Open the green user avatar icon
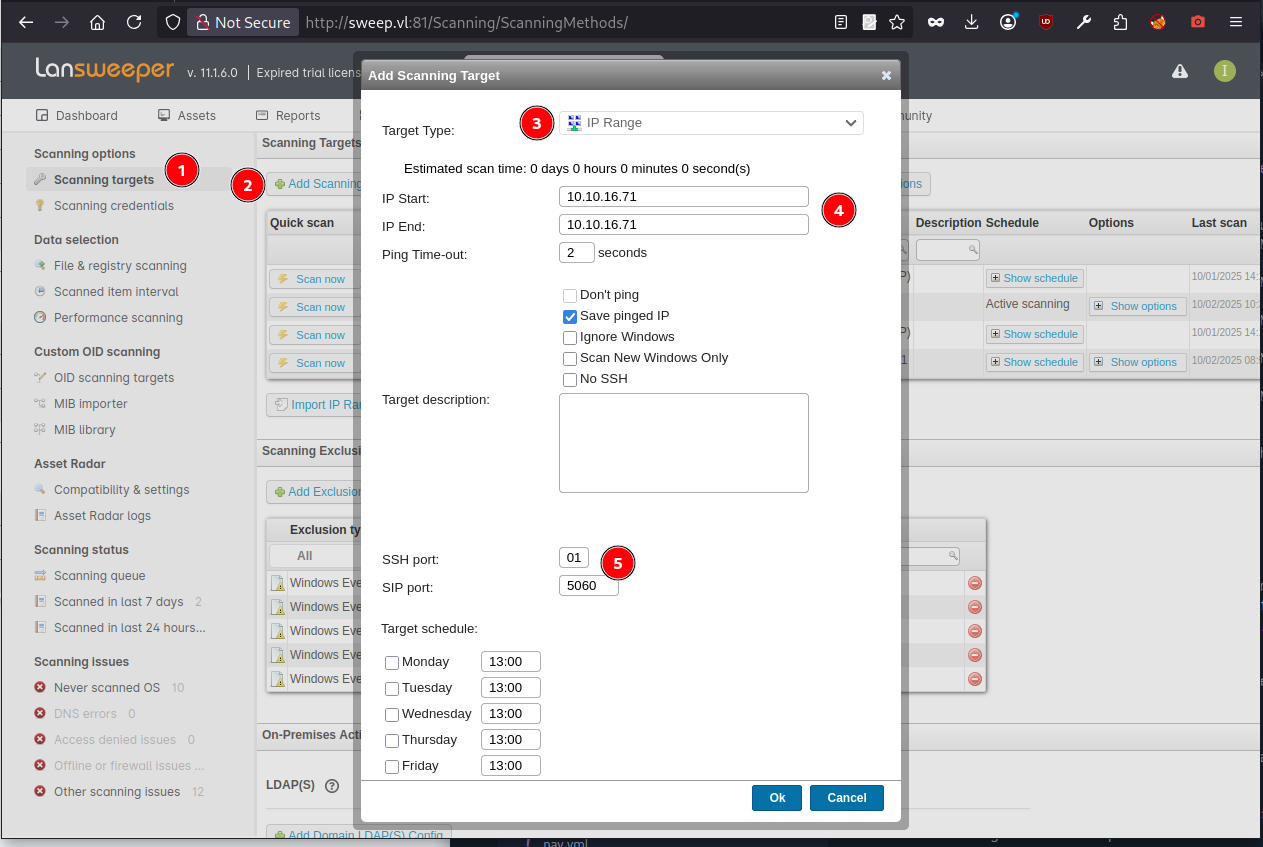Screen dimensions: 1263x847 tap(1225, 71)
